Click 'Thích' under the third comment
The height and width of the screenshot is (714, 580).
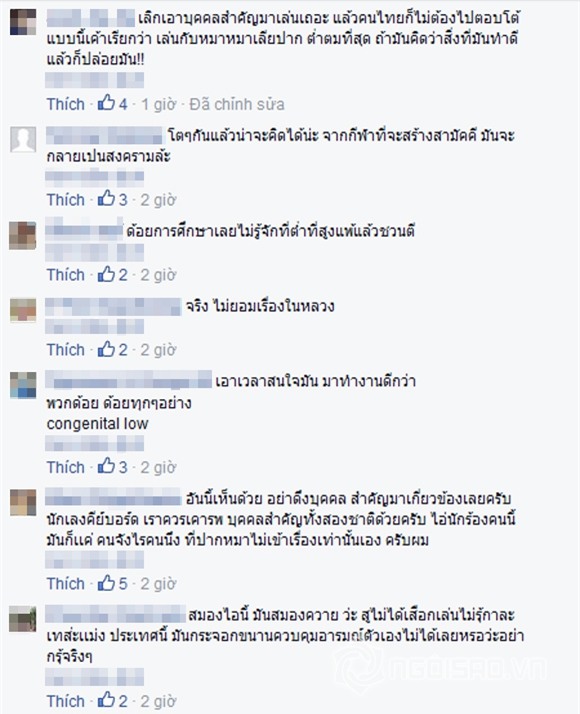coord(66,275)
